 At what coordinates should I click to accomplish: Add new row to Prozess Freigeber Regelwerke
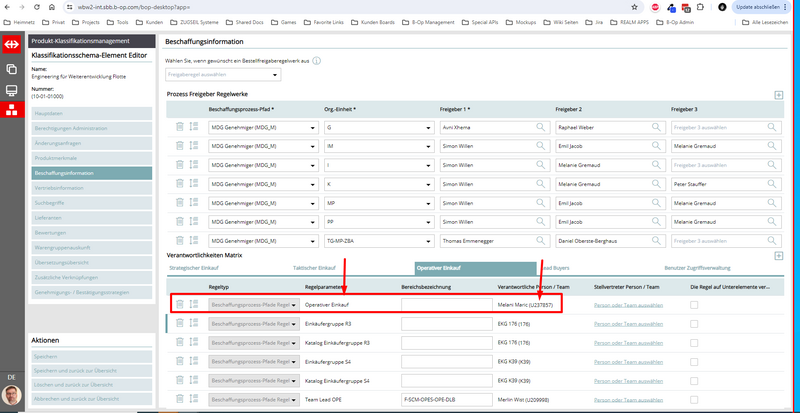pos(779,94)
